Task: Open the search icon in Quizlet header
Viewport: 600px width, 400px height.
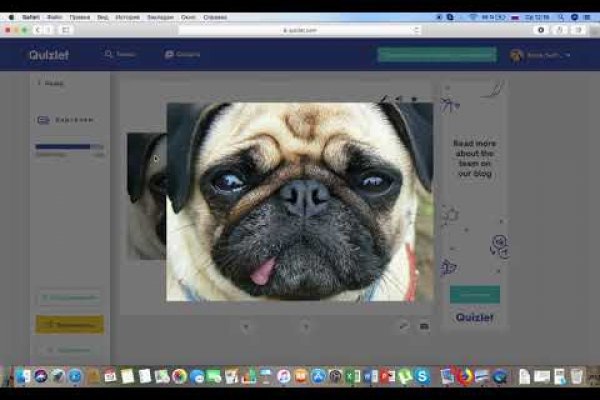Action: coord(109,54)
